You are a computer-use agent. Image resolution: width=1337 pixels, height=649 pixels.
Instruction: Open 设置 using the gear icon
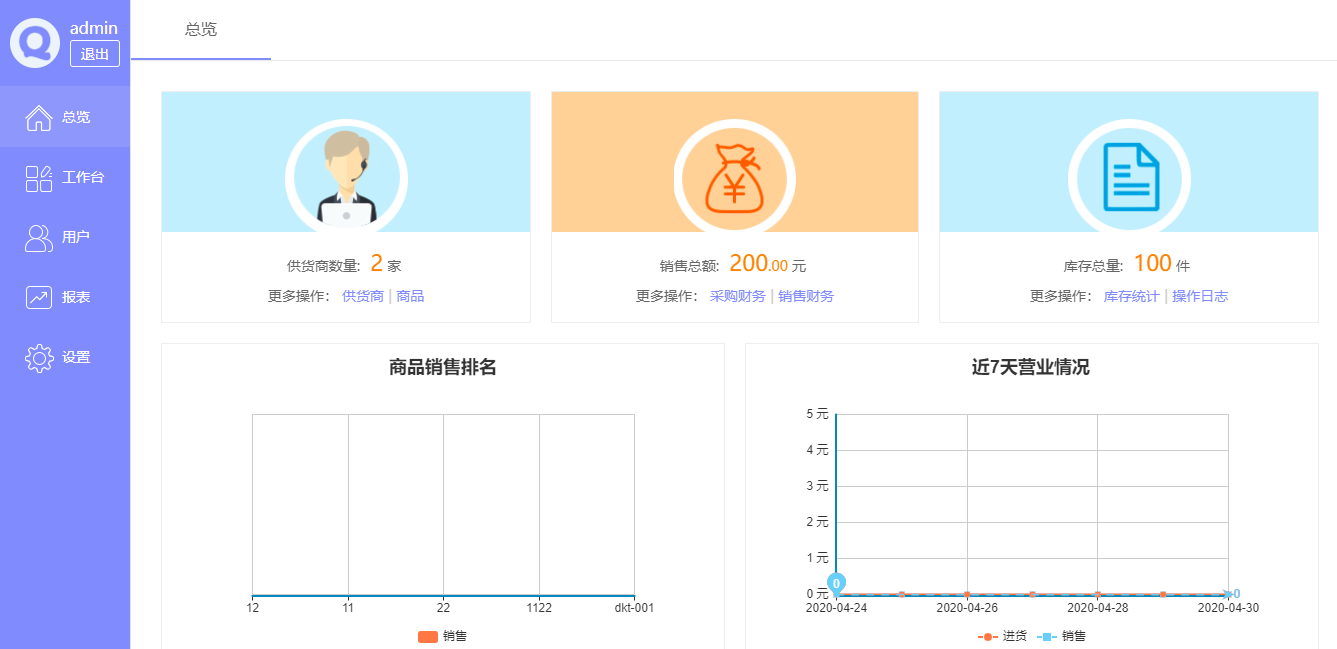[x=39, y=357]
